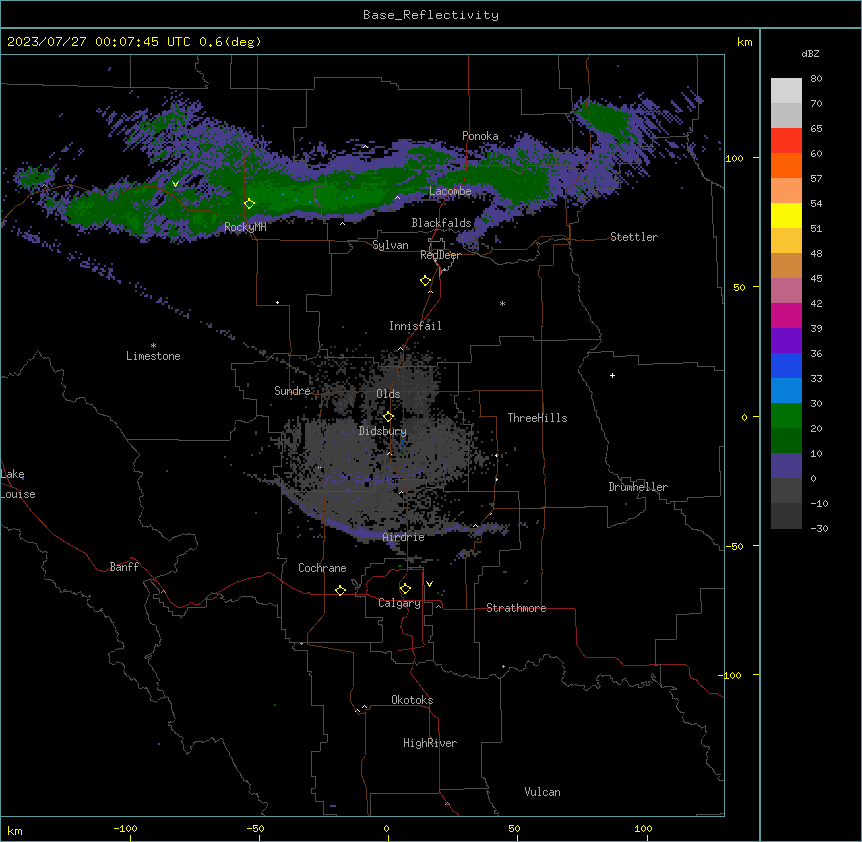This screenshot has width=862, height=842.
Task: Click the RedDeer city label
Action: (x=441, y=255)
